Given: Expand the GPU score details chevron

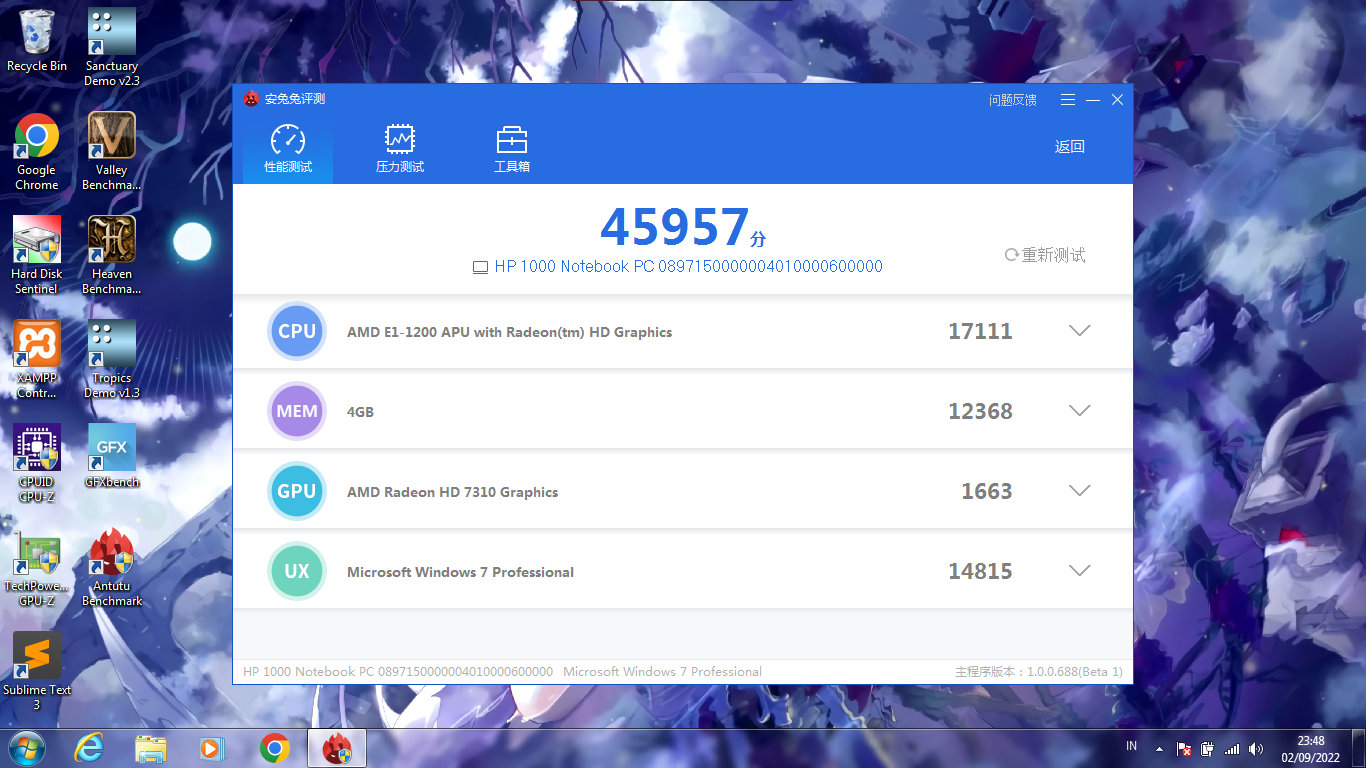Looking at the screenshot, I should pyautogui.click(x=1079, y=491).
